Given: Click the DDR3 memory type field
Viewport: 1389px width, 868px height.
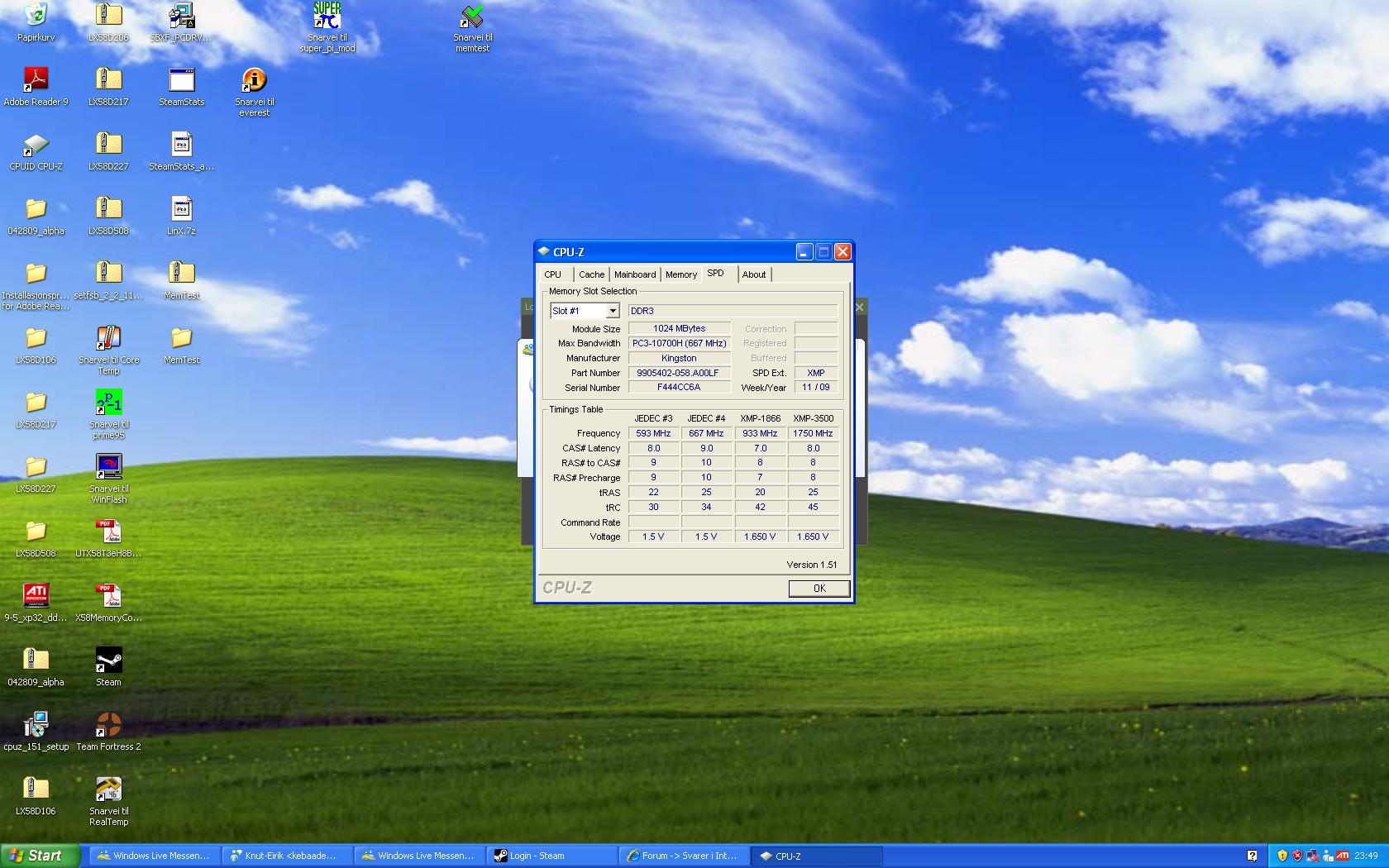Looking at the screenshot, I should (x=733, y=311).
